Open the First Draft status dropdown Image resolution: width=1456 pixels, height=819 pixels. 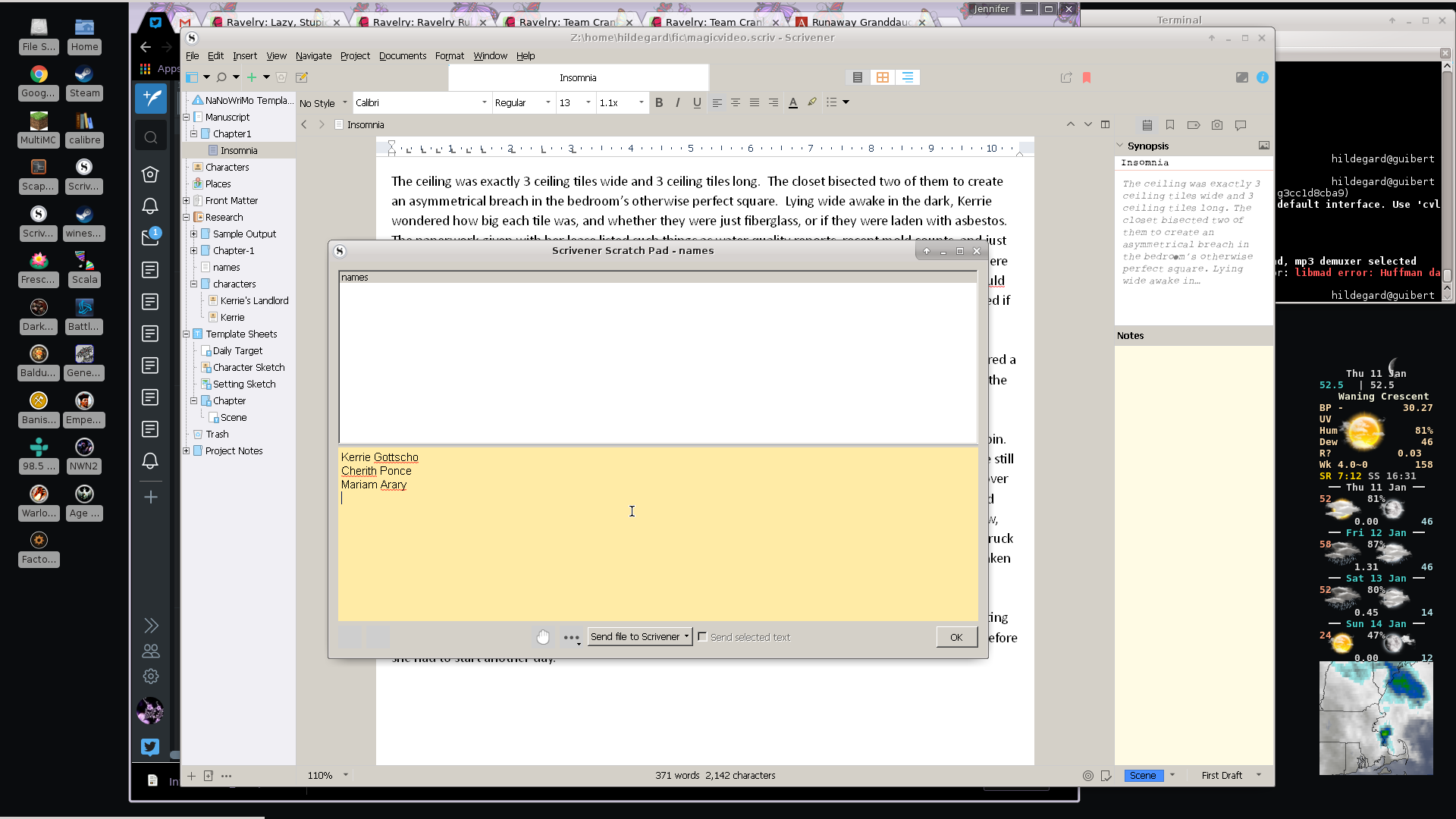tap(1232, 776)
